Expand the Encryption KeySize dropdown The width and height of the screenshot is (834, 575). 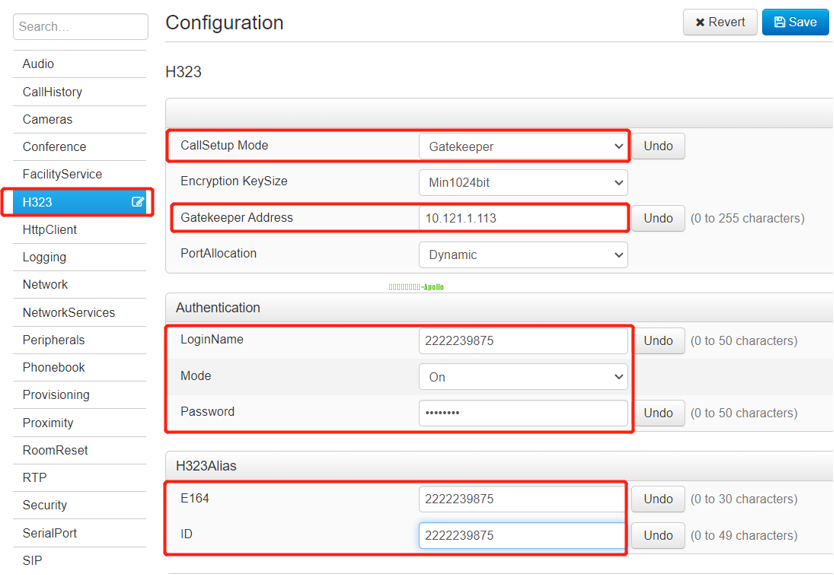[x=523, y=182]
